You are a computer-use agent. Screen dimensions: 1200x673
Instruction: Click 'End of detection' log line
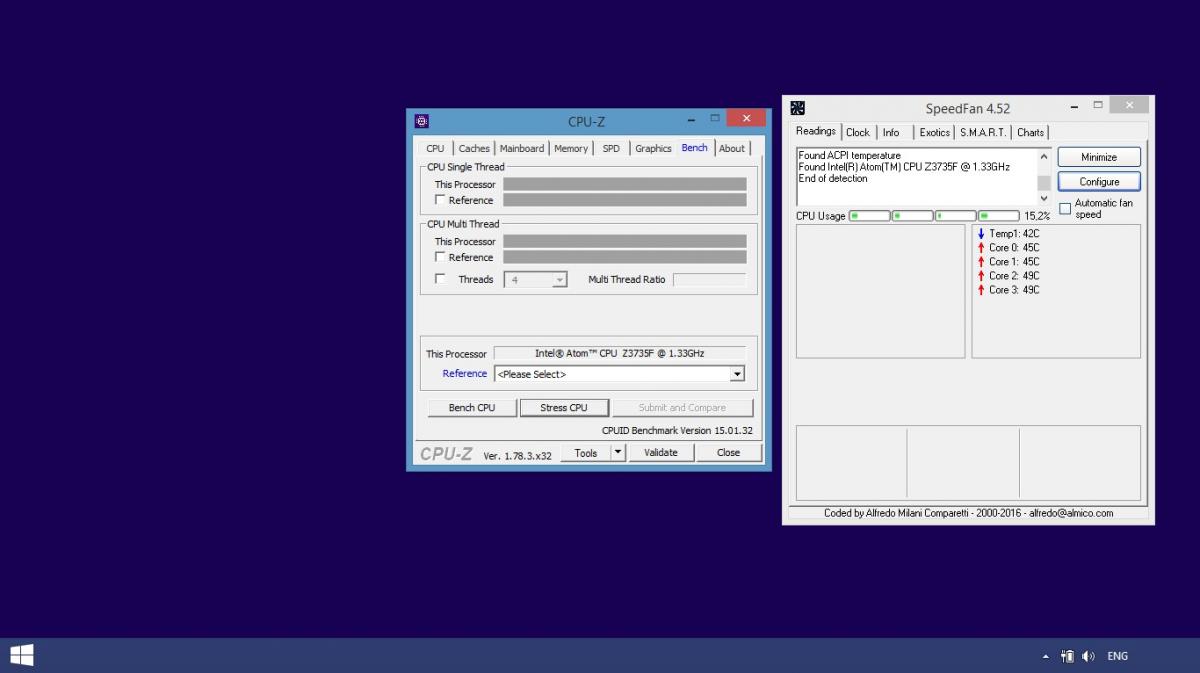(833, 179)
